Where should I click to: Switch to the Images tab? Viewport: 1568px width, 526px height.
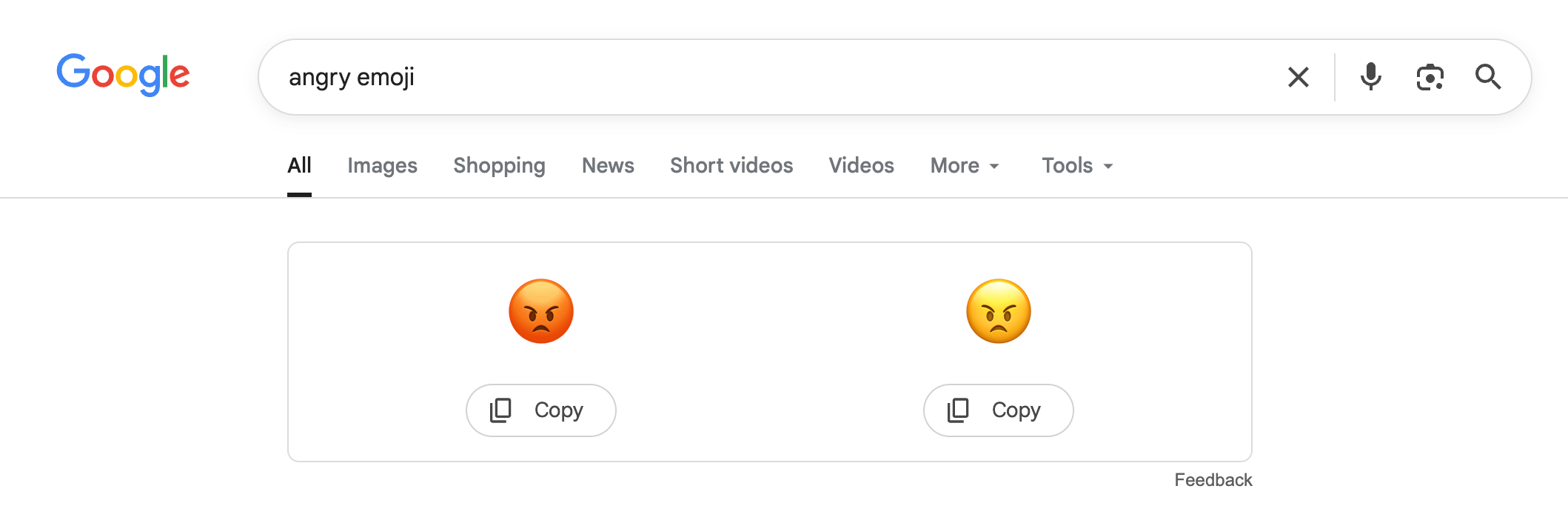point(382,166)
